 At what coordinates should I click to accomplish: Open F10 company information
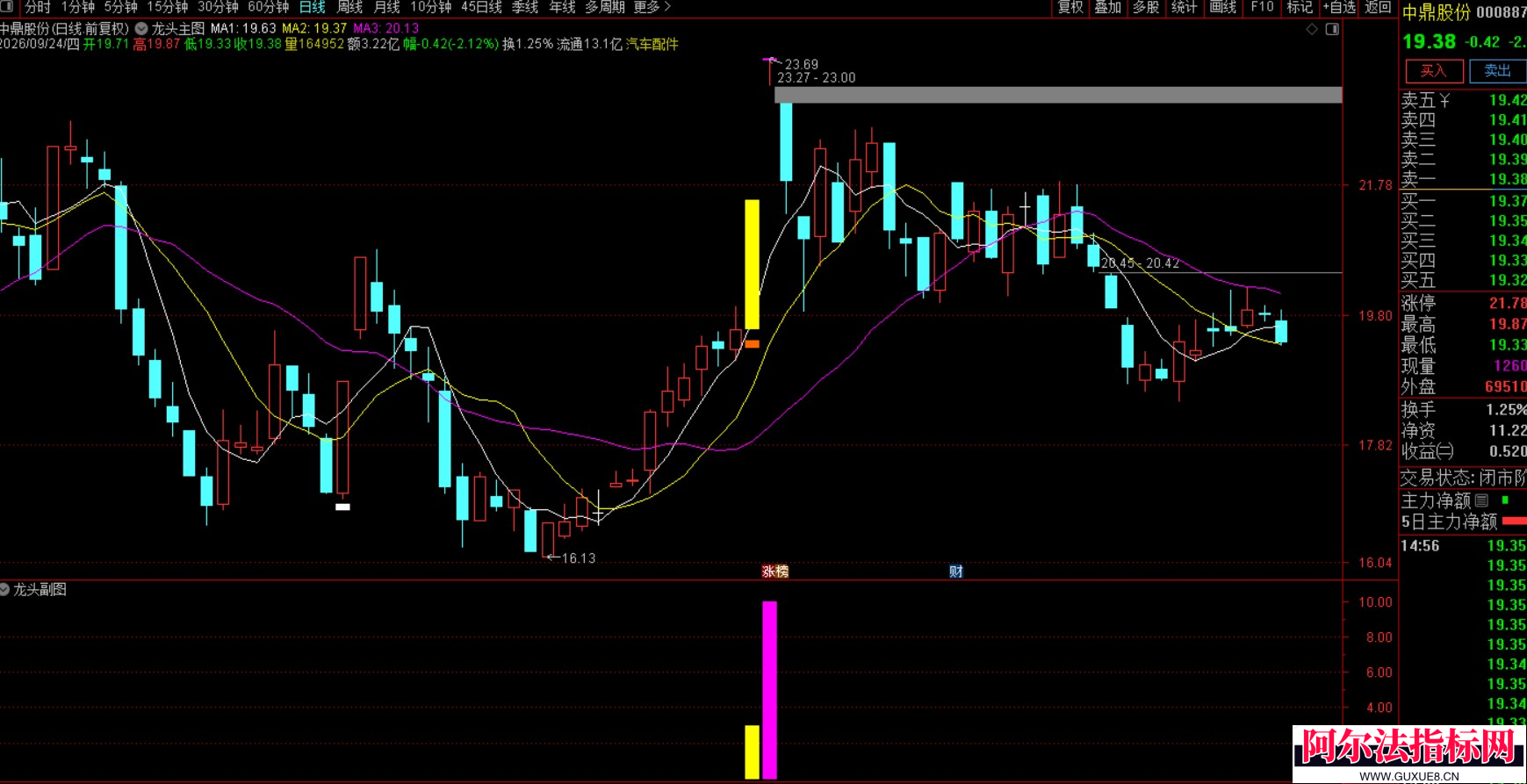tap(1262, 7)
